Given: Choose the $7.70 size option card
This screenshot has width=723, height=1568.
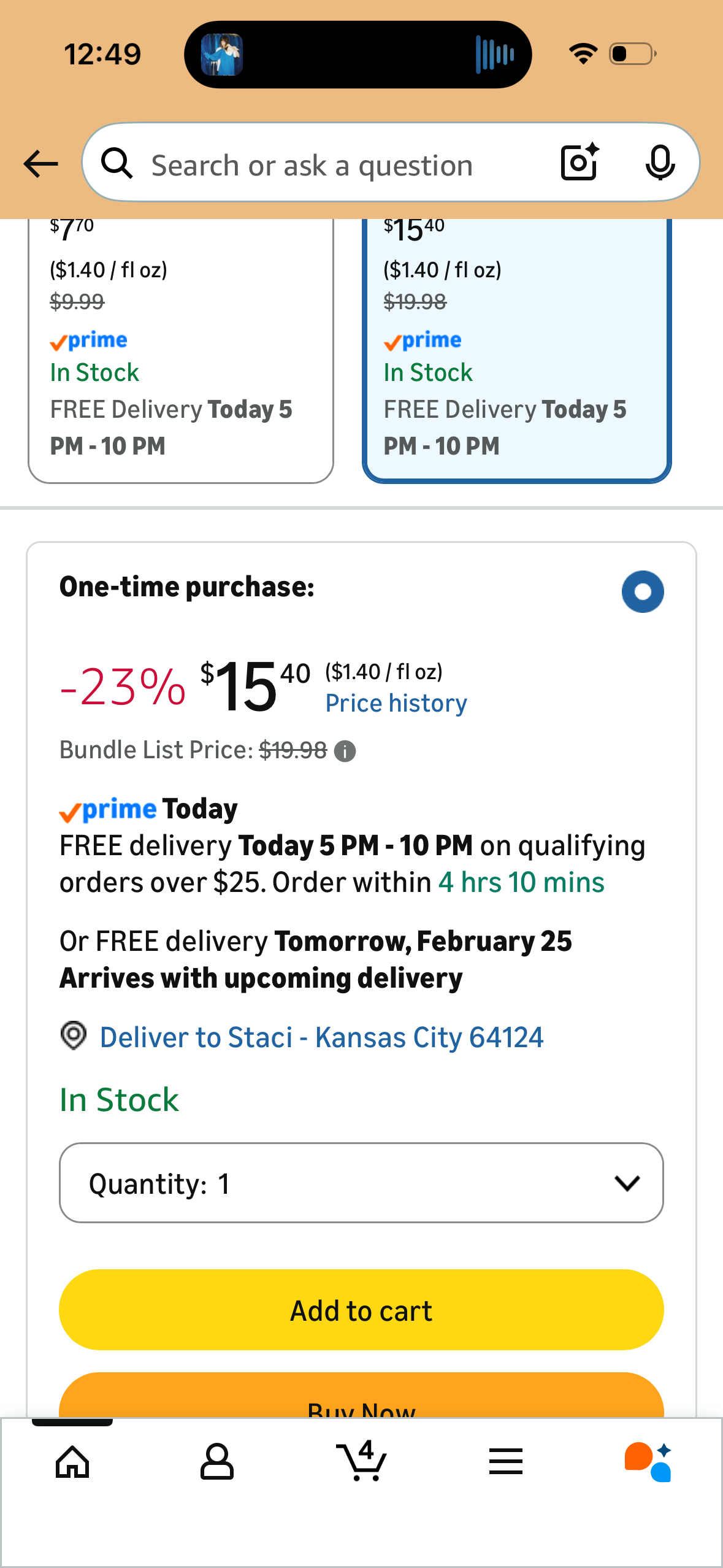Looking at the screenshot, I should point(181,350).
